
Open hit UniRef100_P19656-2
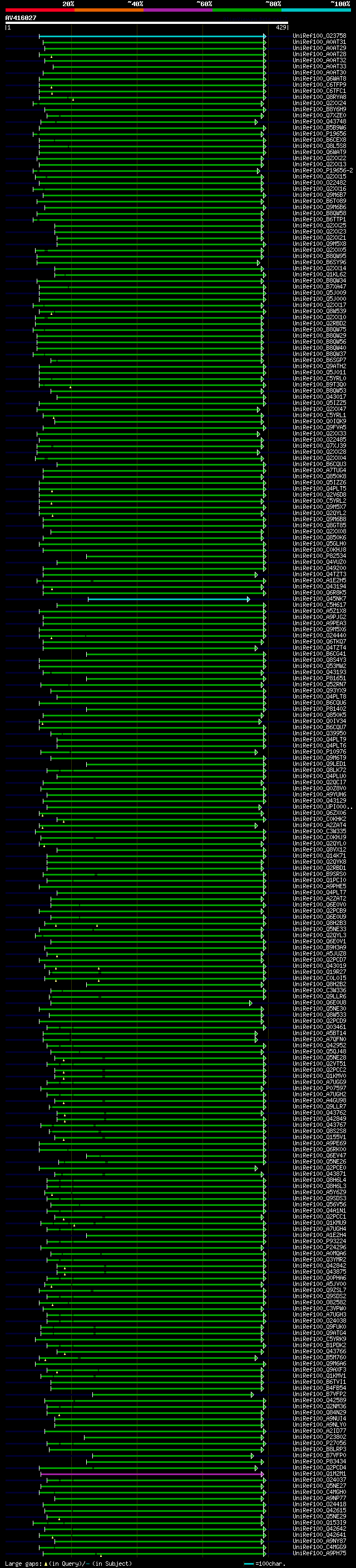(x=323, y=171)
